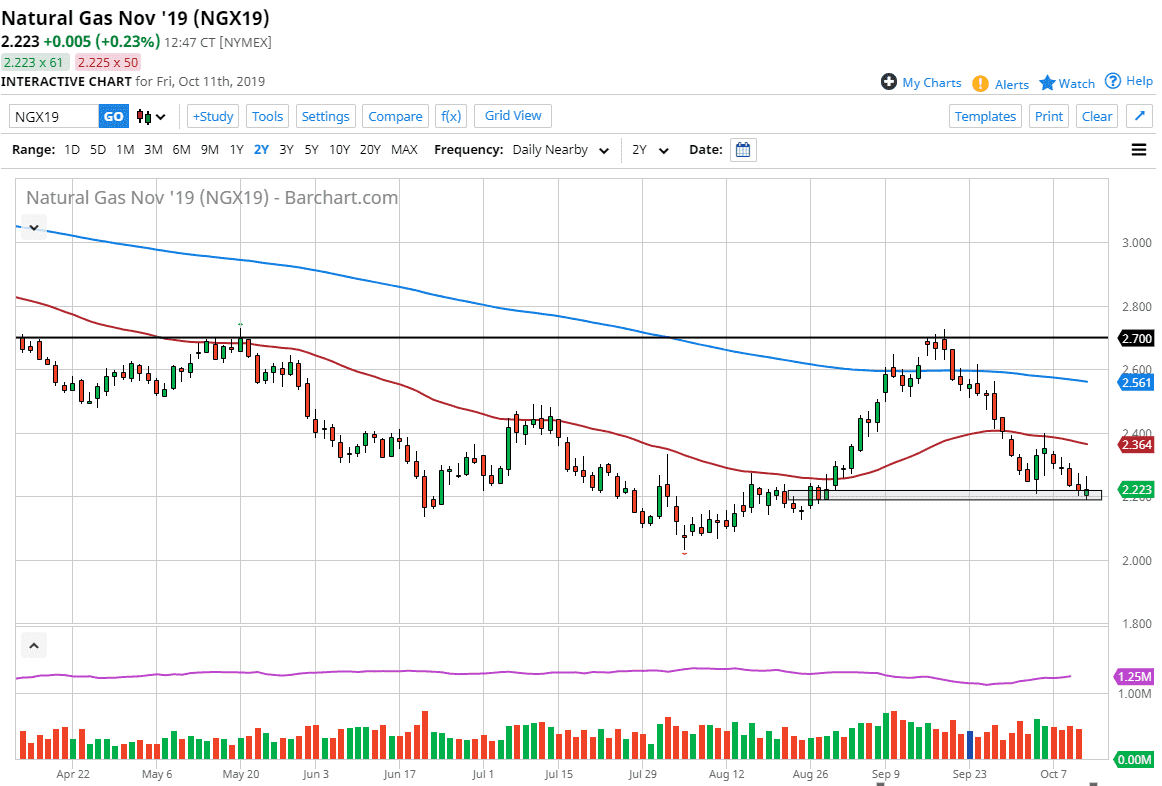Image resolution: width=1162 pixels, height=786 pixels.
Task: Open the Tools menu
Action: pyautogui.click(x=267, y=116)
